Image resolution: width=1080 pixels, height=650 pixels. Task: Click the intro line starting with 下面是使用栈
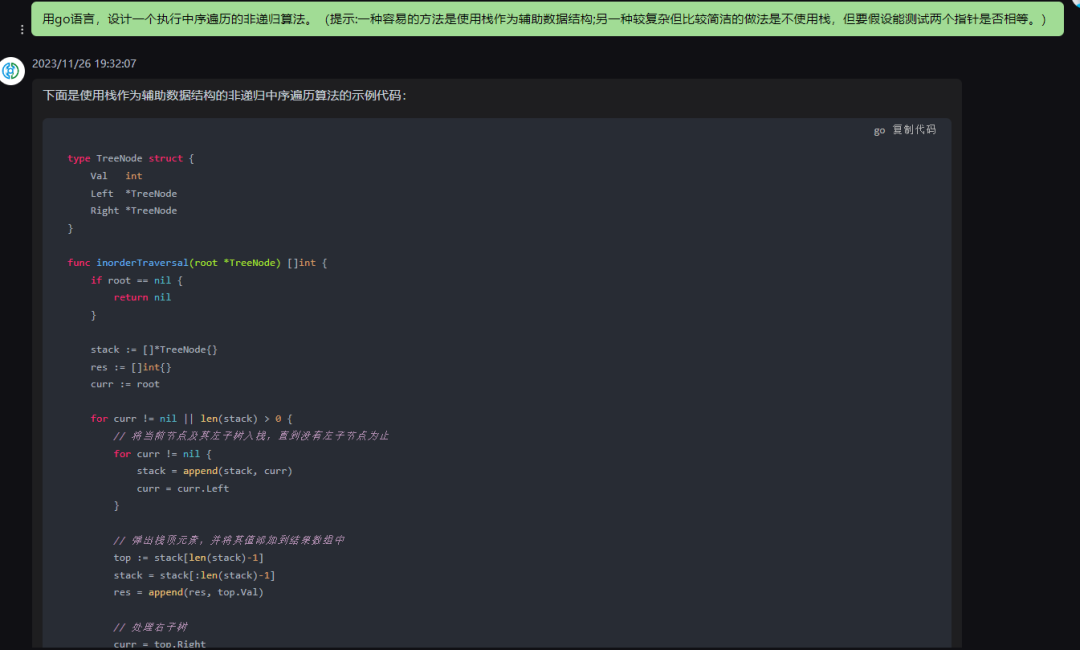pos(225,95)
